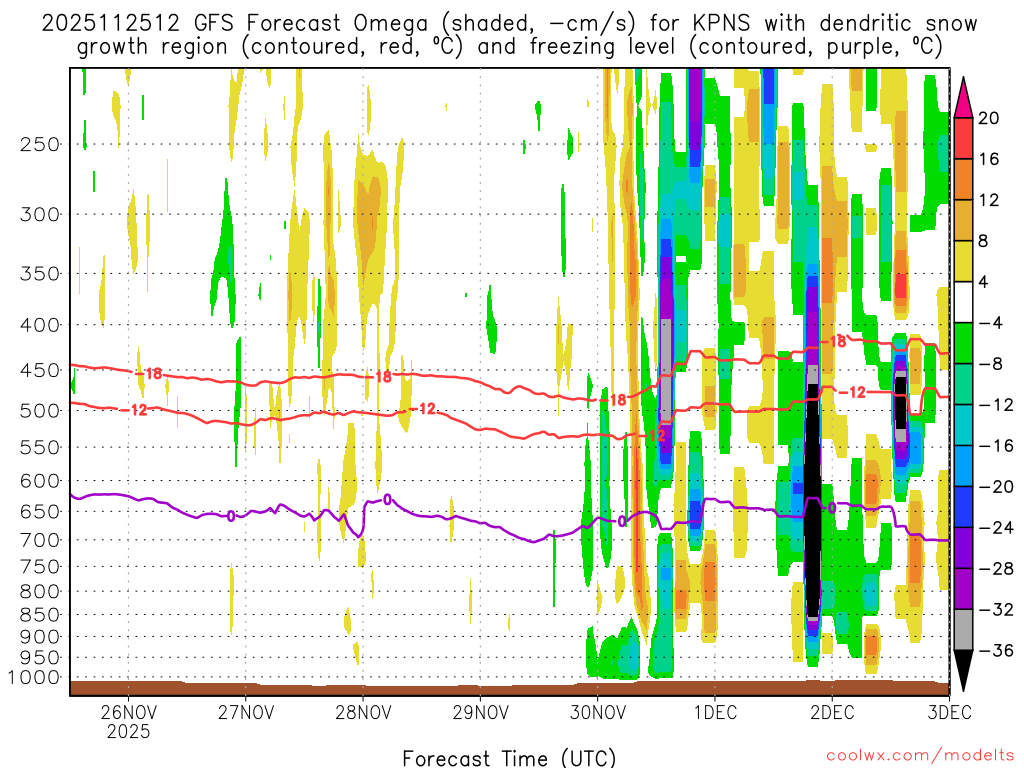
Task: Select the 1000 pressure level label
Action: [x=35, y=678]
